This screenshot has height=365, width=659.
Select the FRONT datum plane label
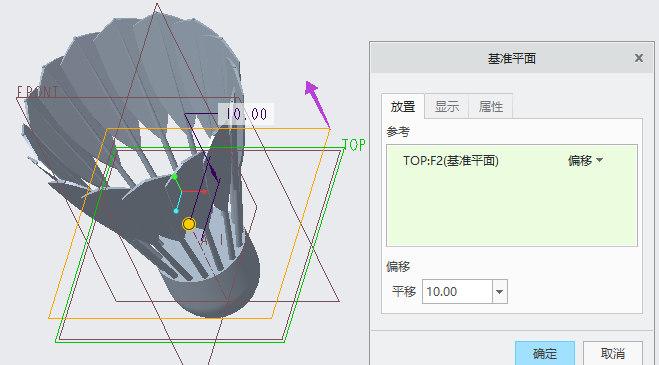37,92
